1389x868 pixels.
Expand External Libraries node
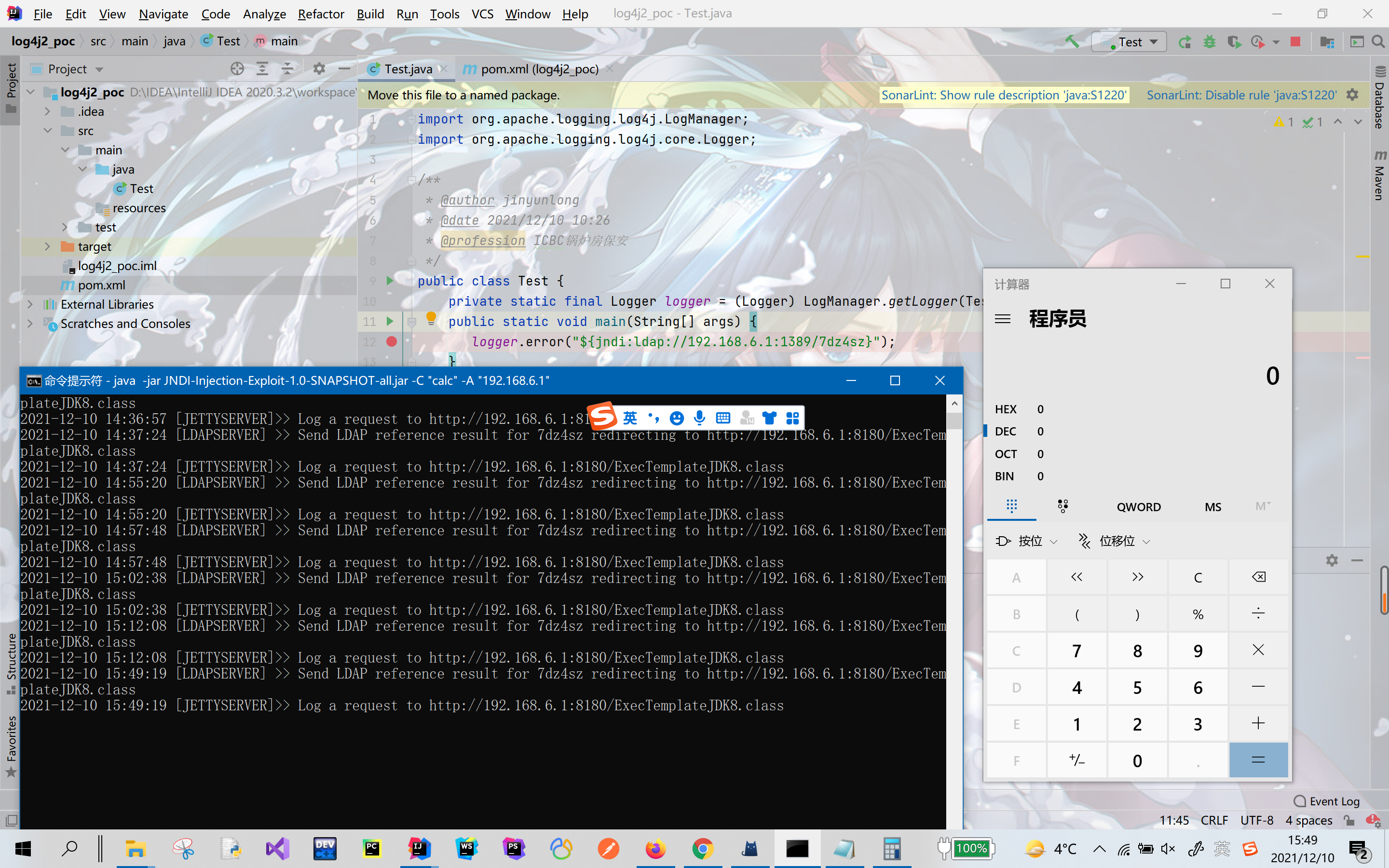(30, 304)
